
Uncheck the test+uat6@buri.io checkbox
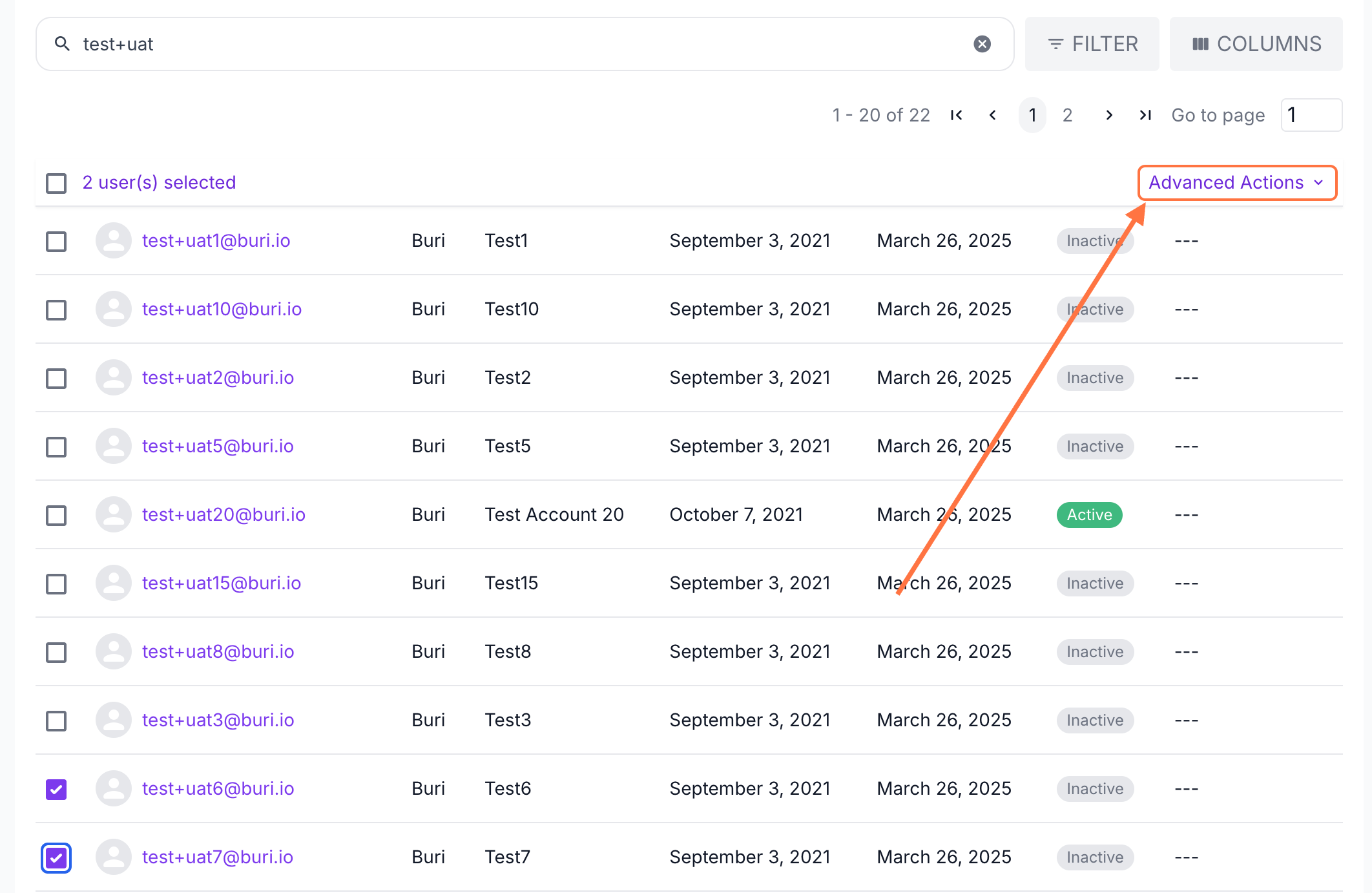pyautogui.click(x=56, y=789)
